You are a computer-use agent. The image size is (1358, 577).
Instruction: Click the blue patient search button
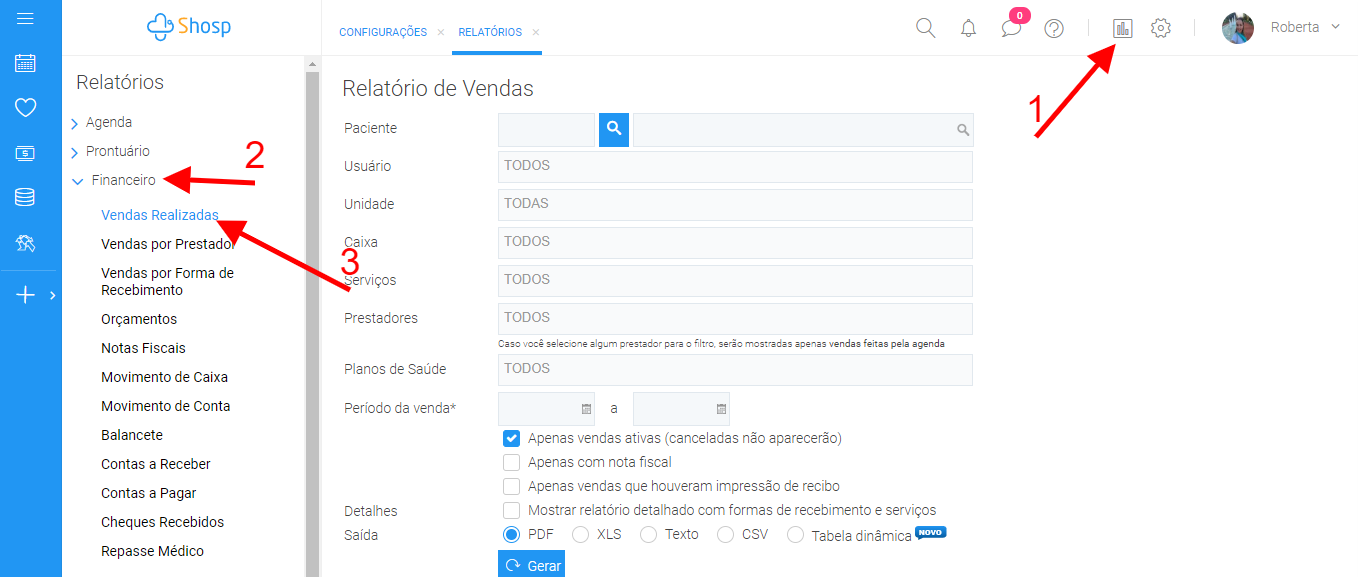point(614,130)
